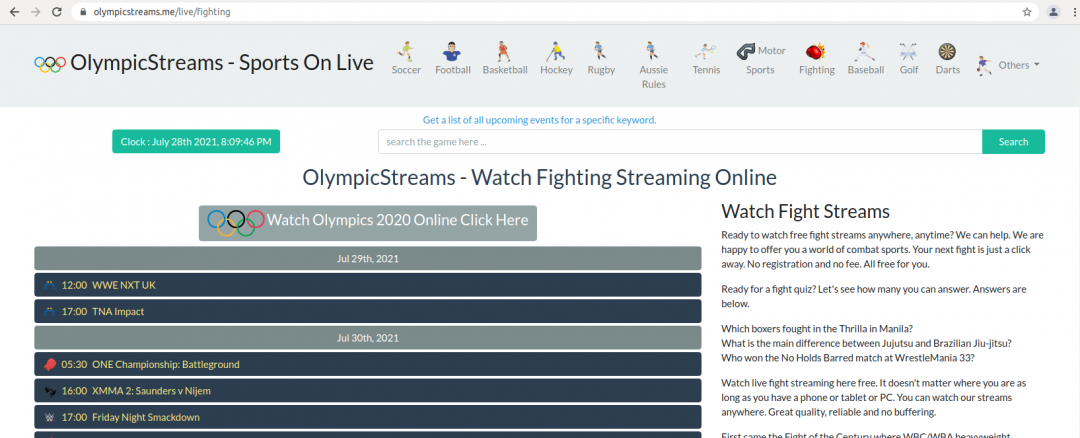Click the Darts dartboard icon
This screenshot has height=438, width=1080.
(946, 51)
